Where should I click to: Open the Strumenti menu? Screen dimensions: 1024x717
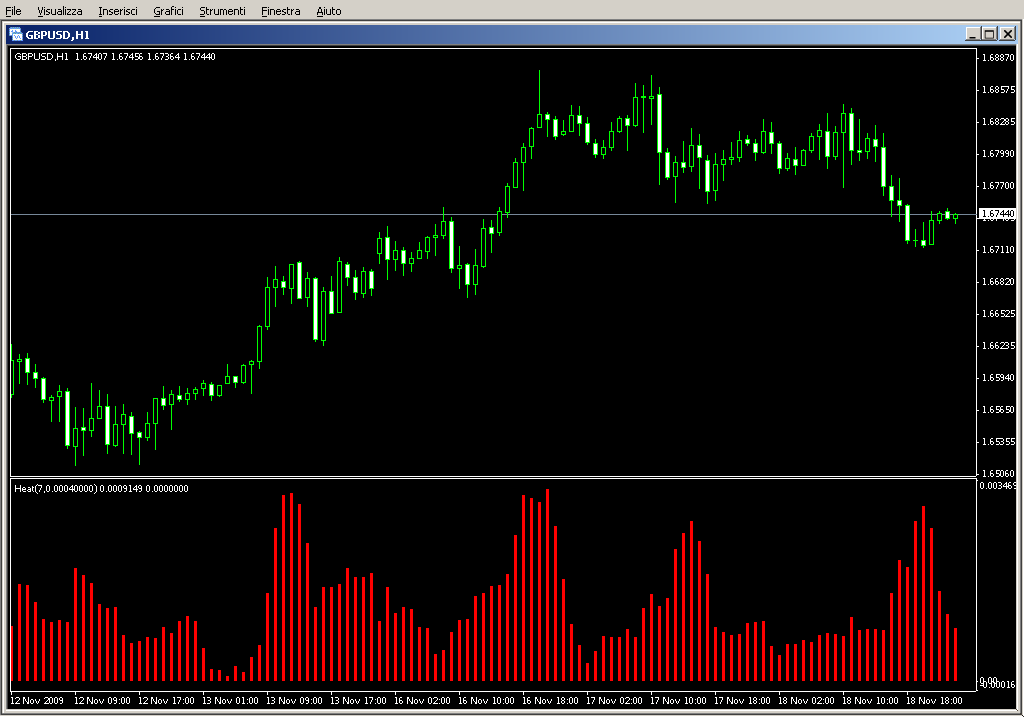(223, 11)
